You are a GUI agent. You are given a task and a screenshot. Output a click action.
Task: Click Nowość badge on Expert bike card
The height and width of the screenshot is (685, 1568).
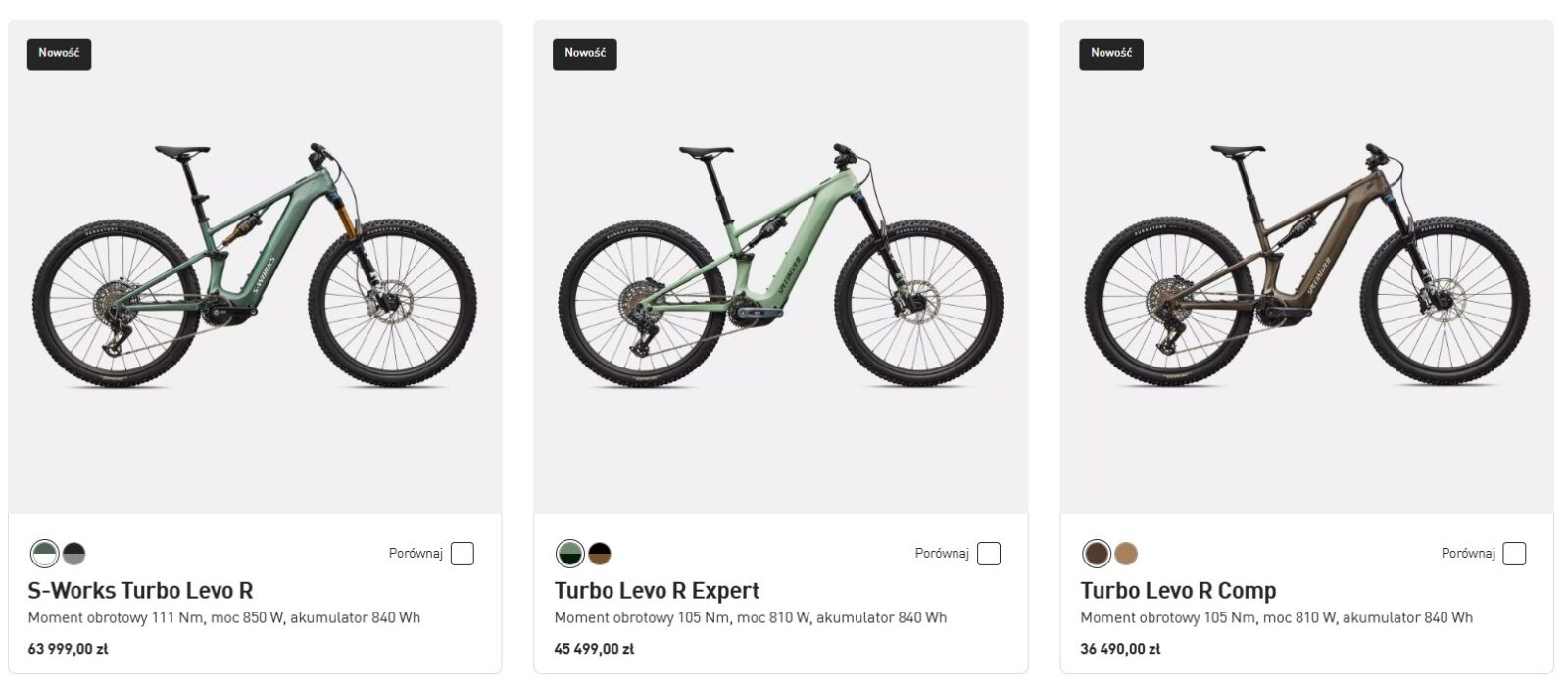(x=585, y=54)
